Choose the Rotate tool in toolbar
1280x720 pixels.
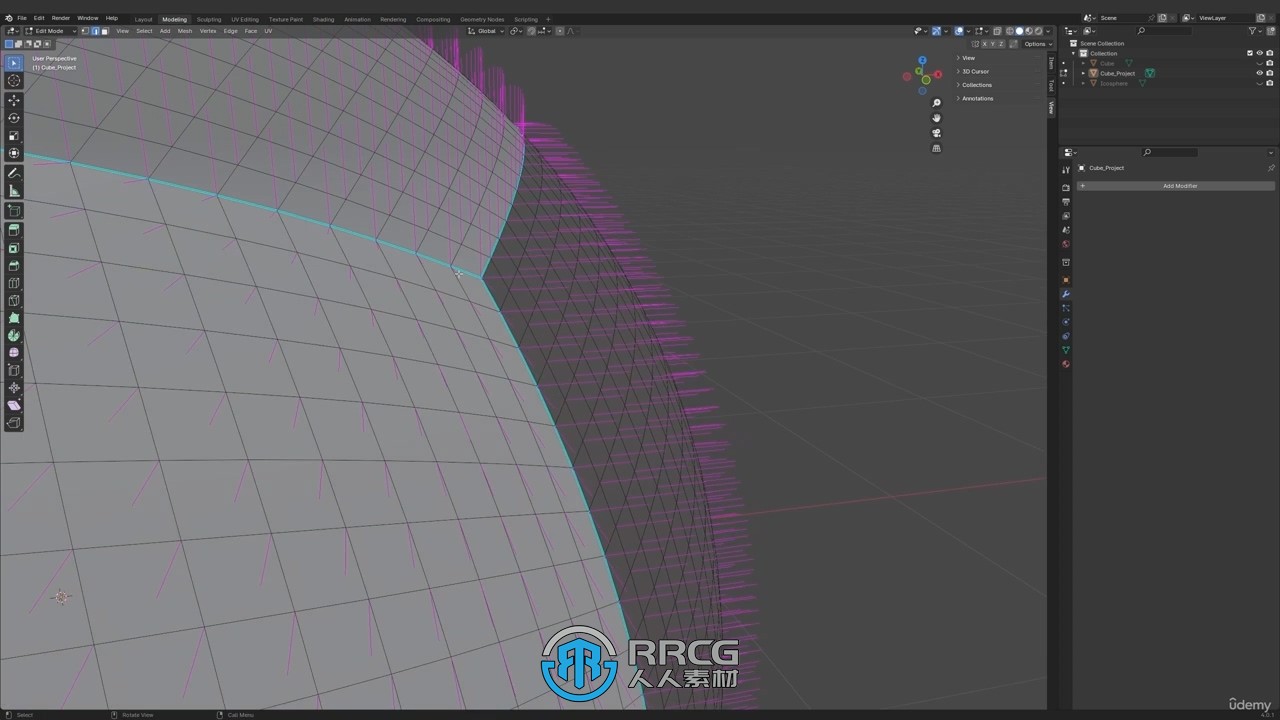point(14,118)
